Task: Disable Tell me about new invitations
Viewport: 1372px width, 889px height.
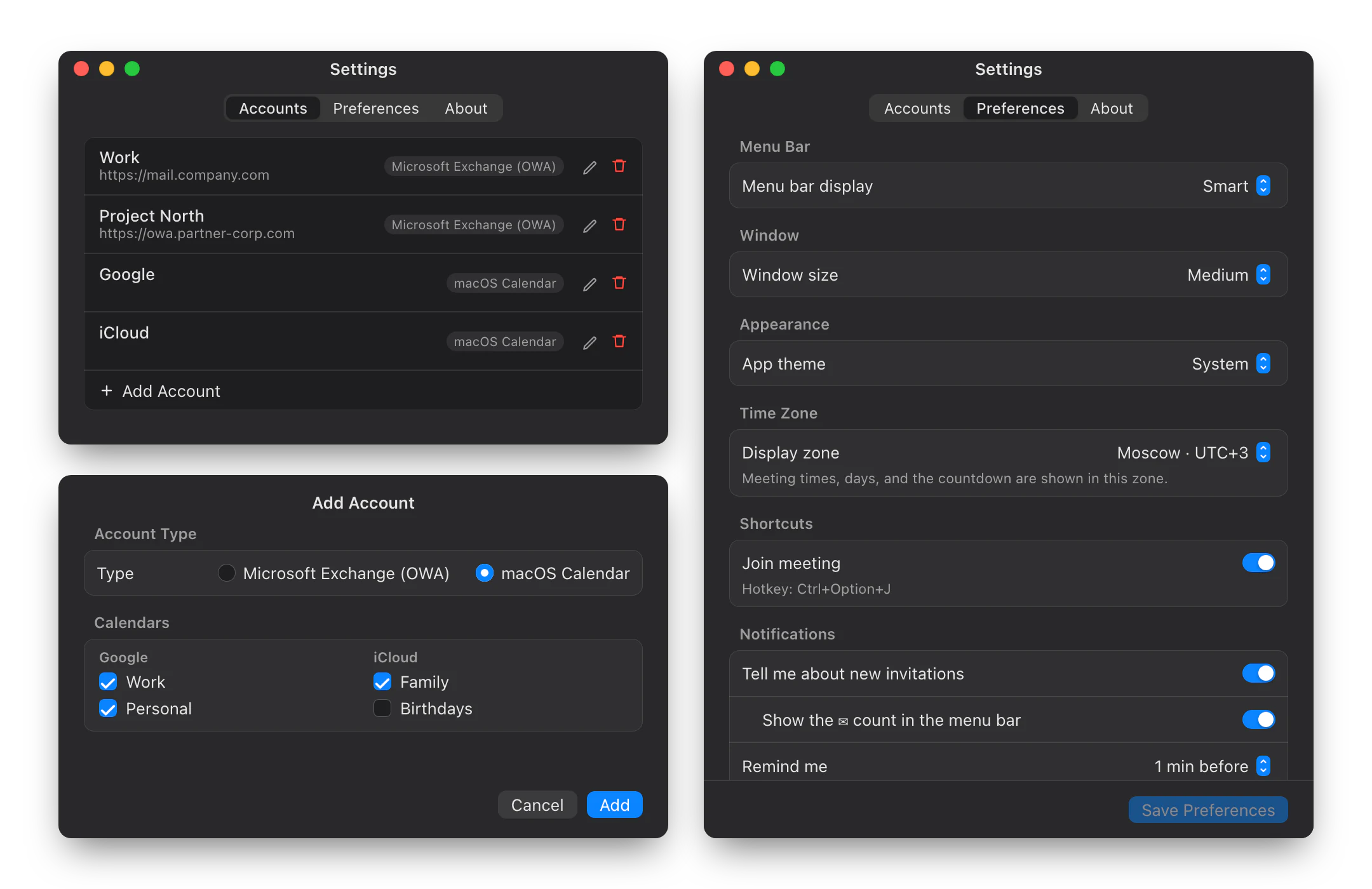Action: [x=1258, y=673]
